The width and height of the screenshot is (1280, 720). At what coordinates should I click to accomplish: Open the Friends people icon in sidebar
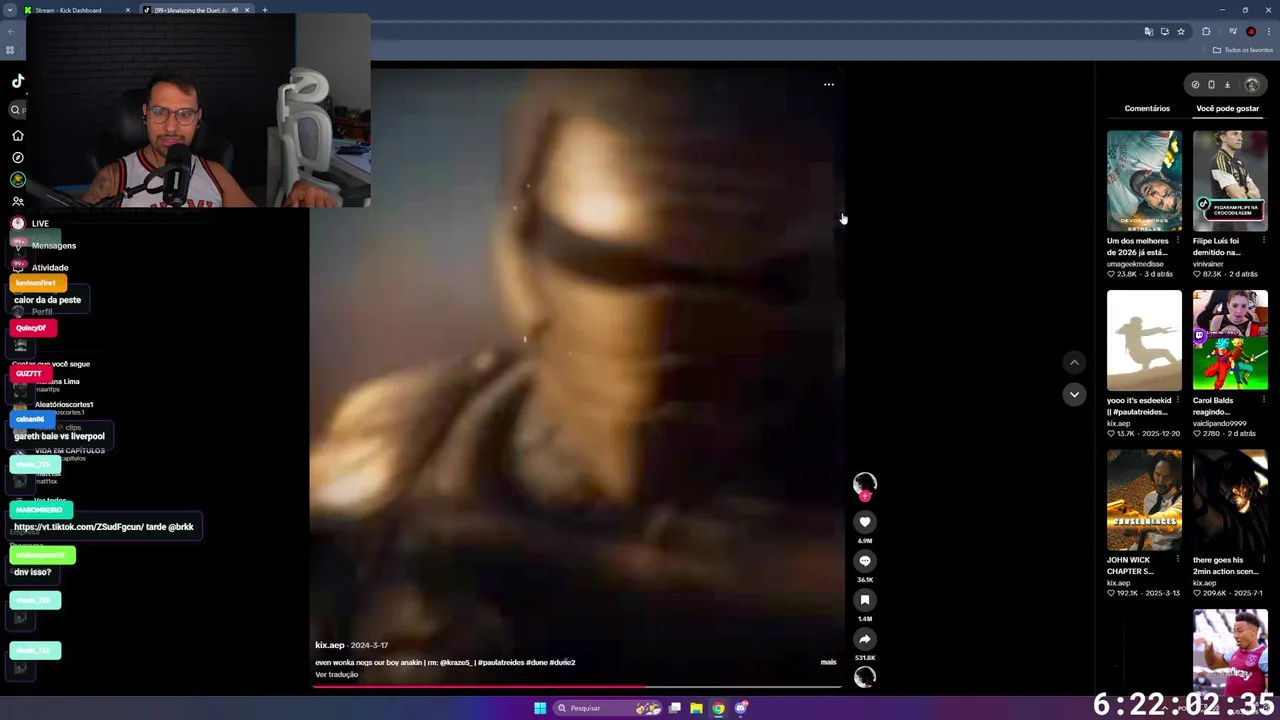pyautogui.click(x=17, y=201)
